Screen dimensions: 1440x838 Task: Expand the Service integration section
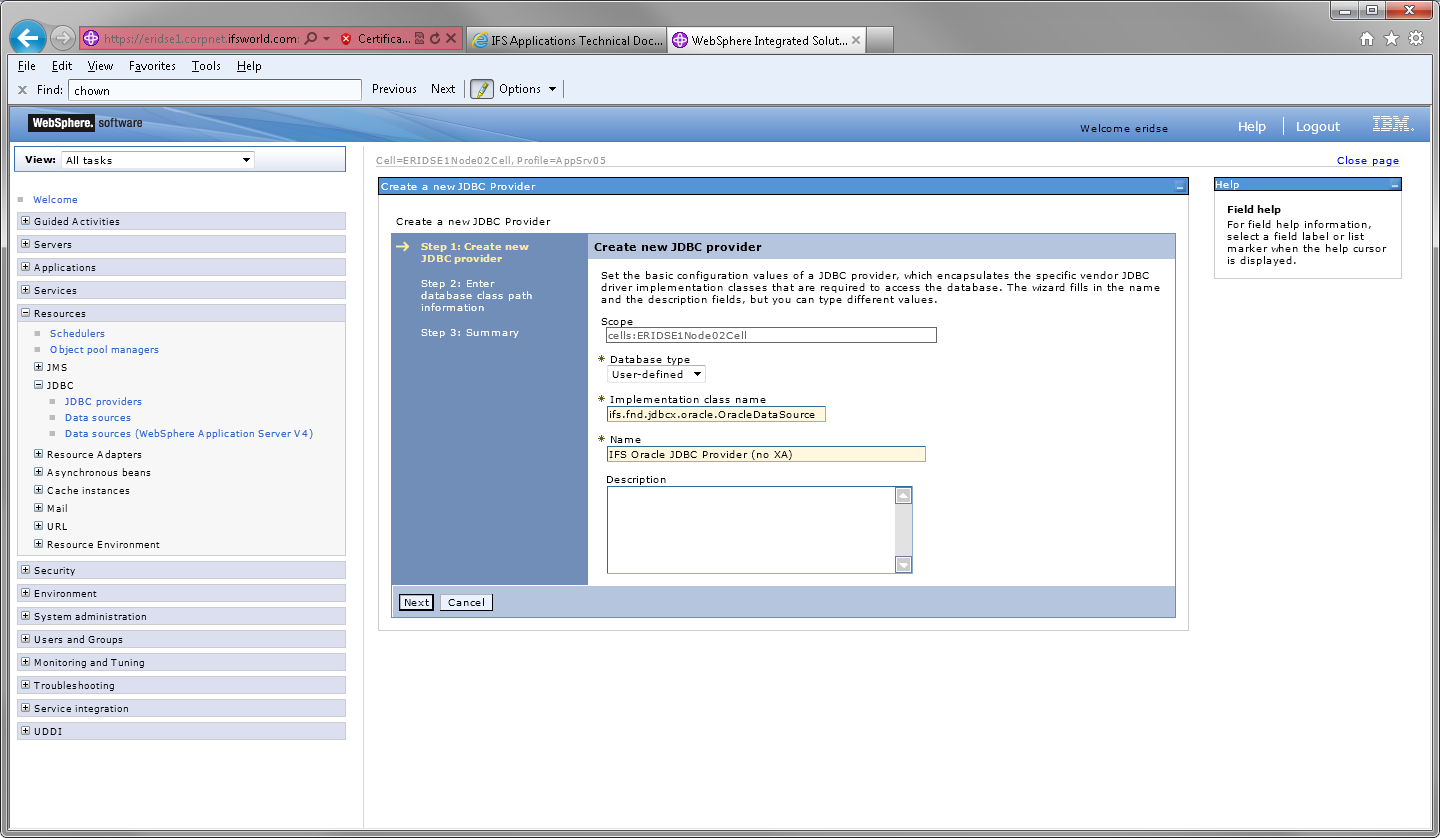pyautogui.click(x=26, y=708)
